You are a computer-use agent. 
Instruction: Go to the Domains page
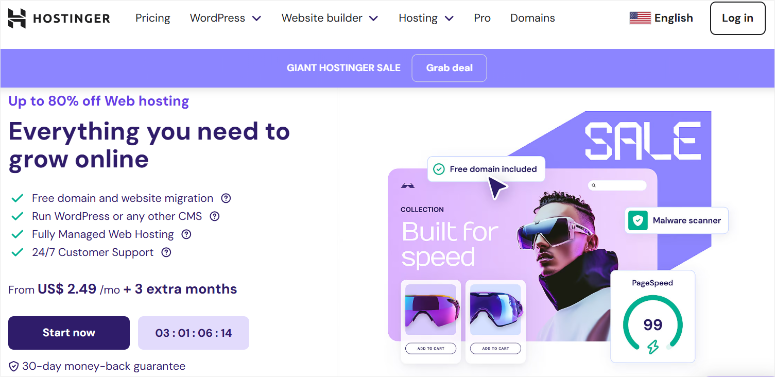click(x=532, y=18)
